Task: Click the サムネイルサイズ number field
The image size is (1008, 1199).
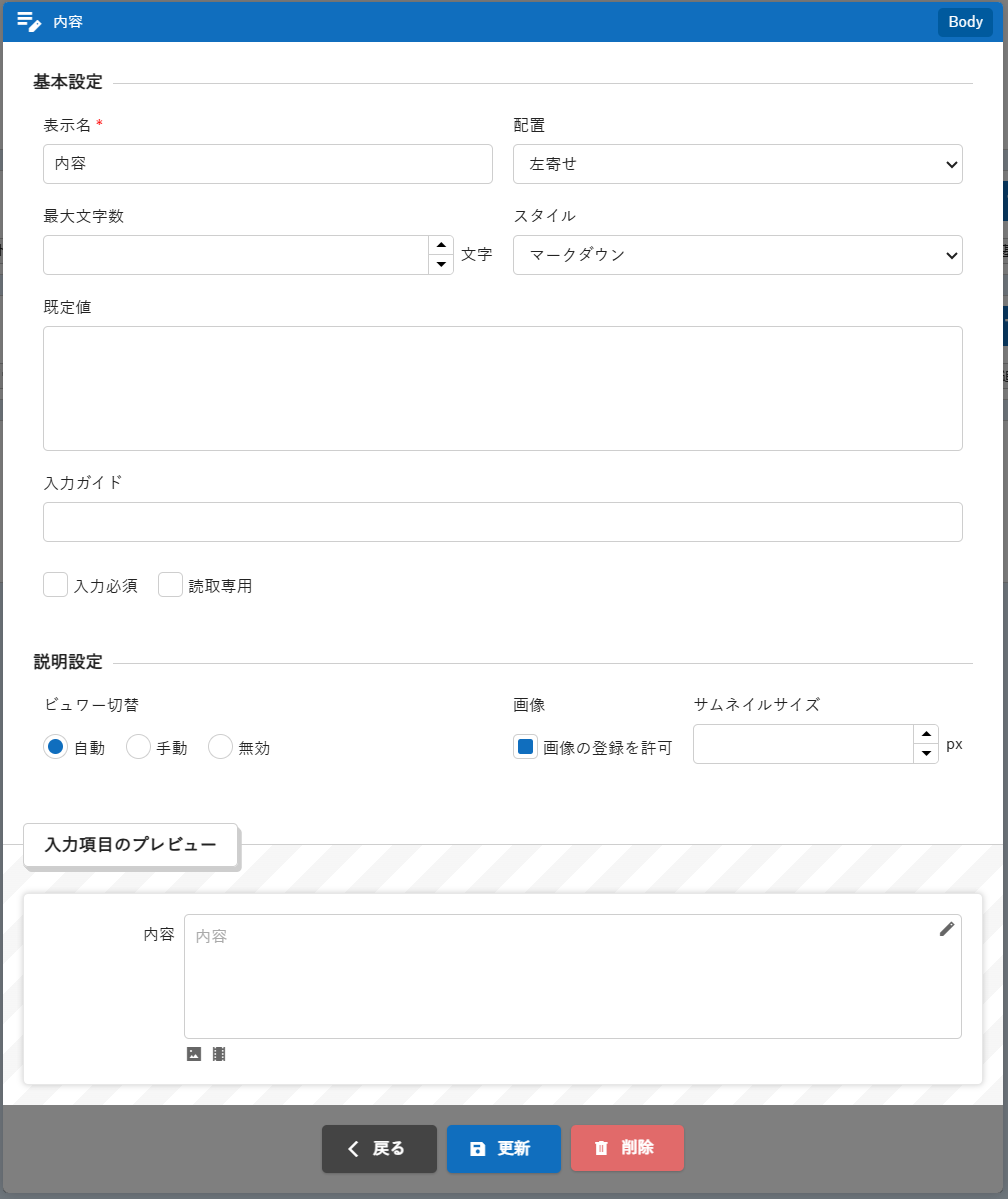Action: click(x=803, y=744)
